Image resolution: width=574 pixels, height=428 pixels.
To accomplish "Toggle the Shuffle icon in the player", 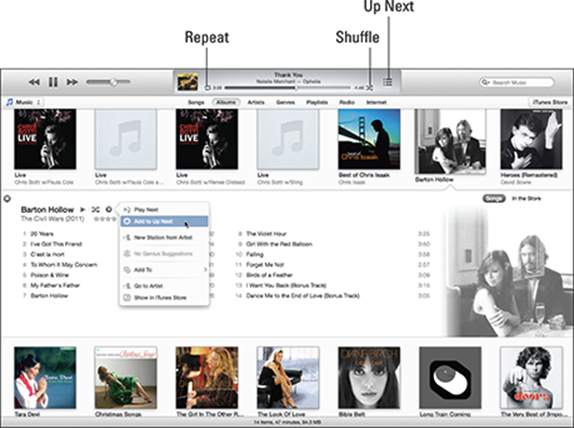I will 369,88.
